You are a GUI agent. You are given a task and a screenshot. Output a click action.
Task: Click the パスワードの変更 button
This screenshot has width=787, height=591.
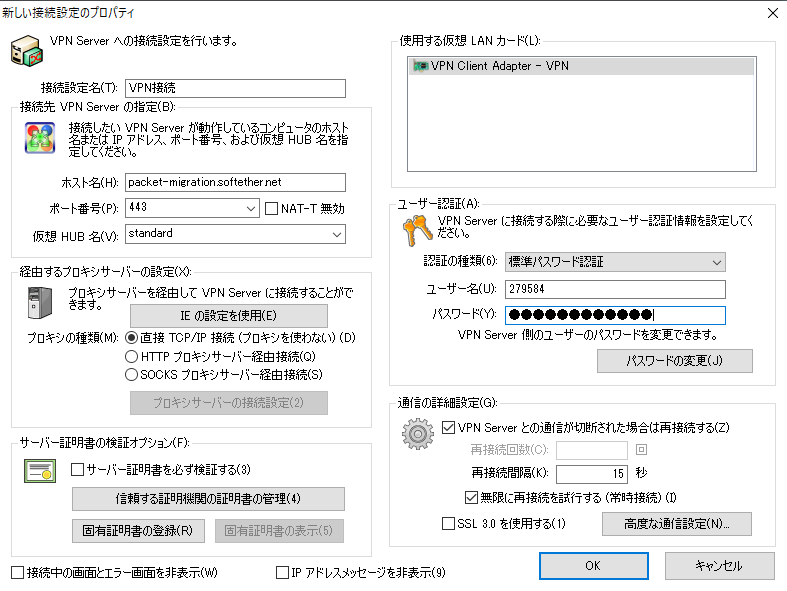click(674, 360)
